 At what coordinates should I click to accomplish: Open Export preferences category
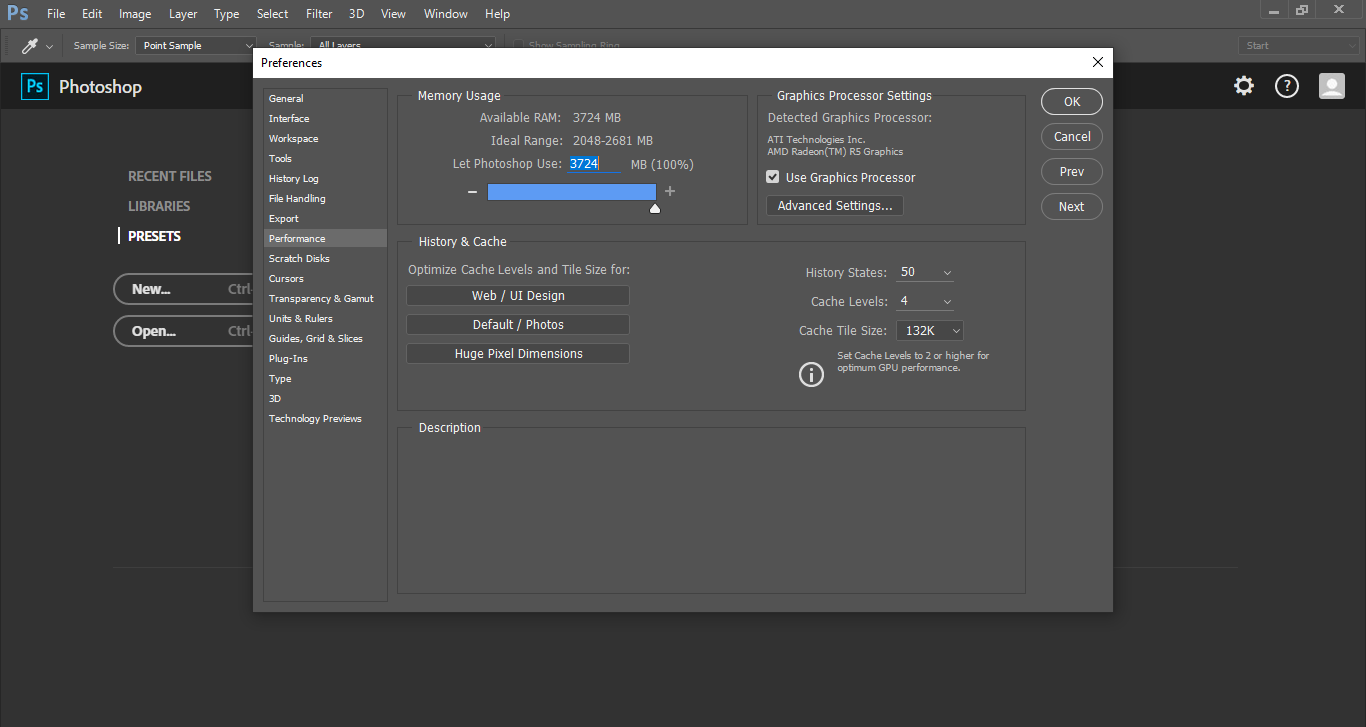325,219
